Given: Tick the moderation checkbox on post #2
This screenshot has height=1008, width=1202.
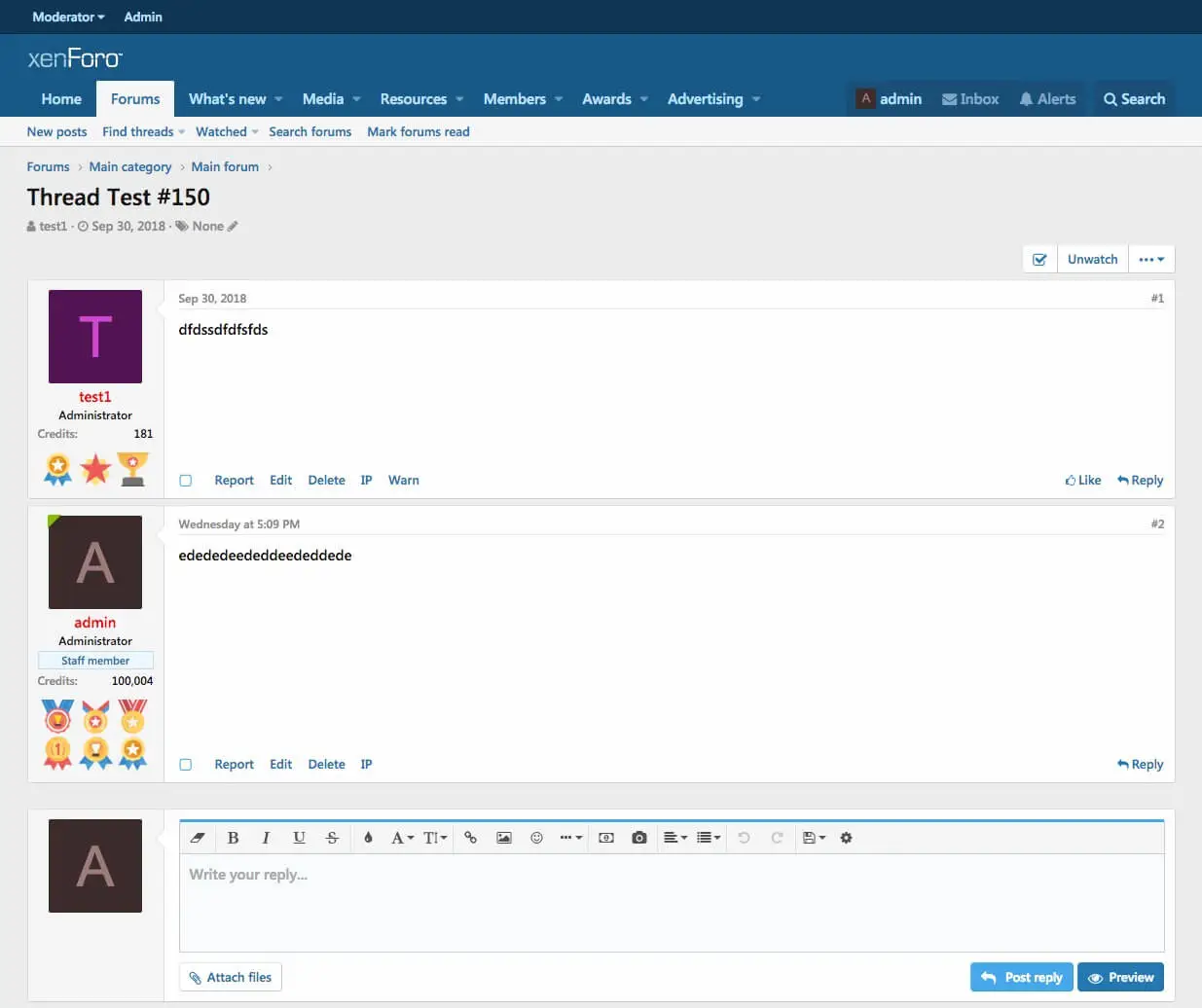Looking at the screenshot, I should click(x=186, y=765).
